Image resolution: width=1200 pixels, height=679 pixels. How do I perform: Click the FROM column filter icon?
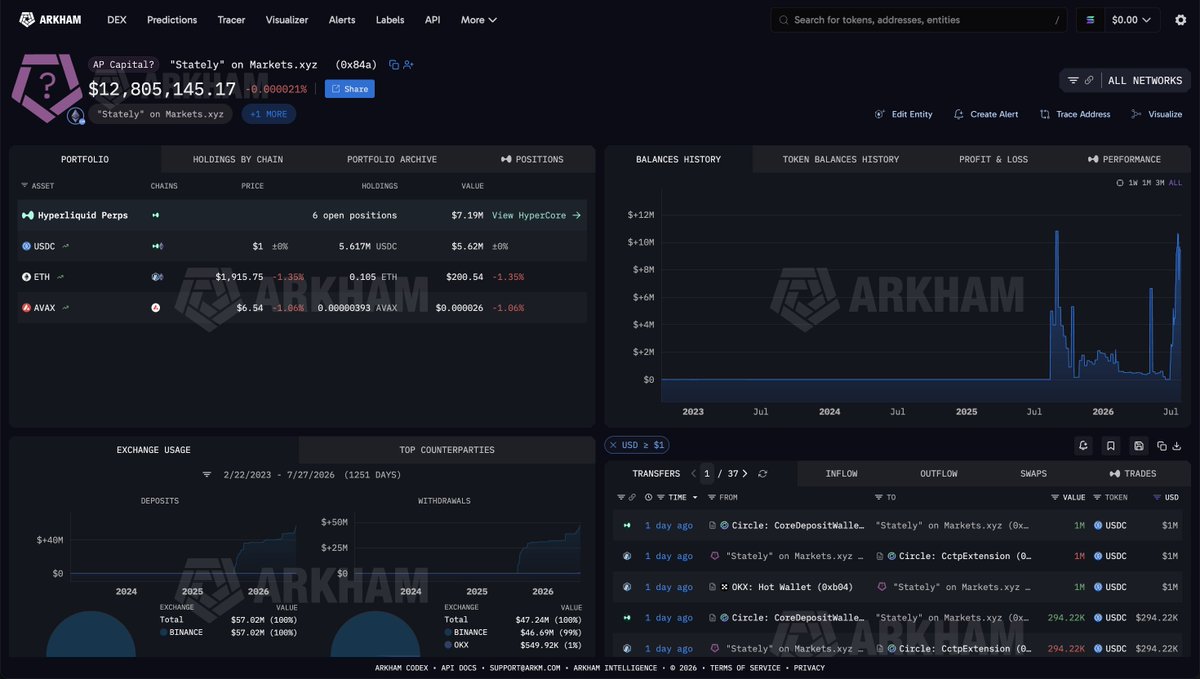(x=711, y=497)
